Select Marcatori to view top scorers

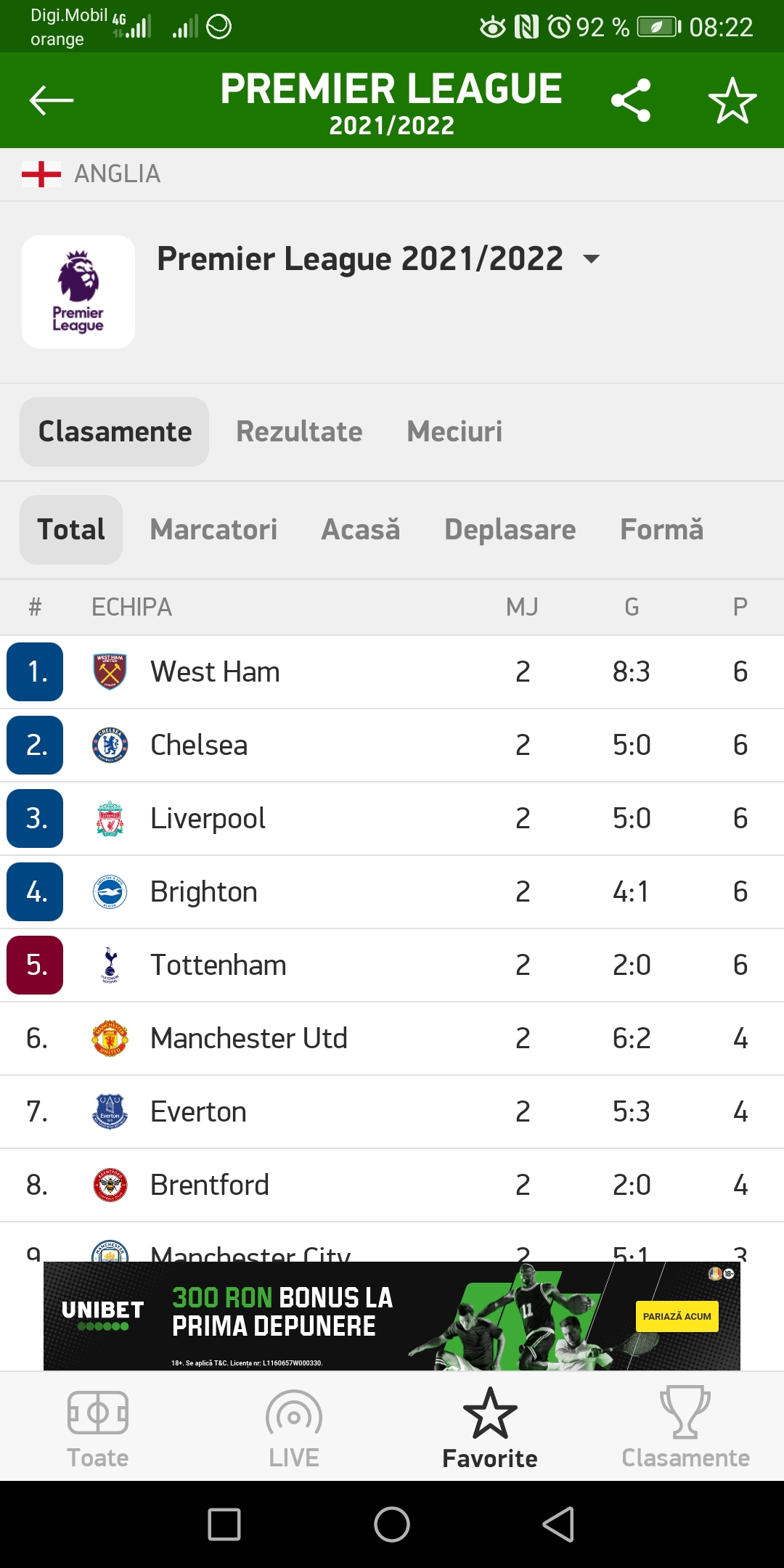(x=213, y=530)
